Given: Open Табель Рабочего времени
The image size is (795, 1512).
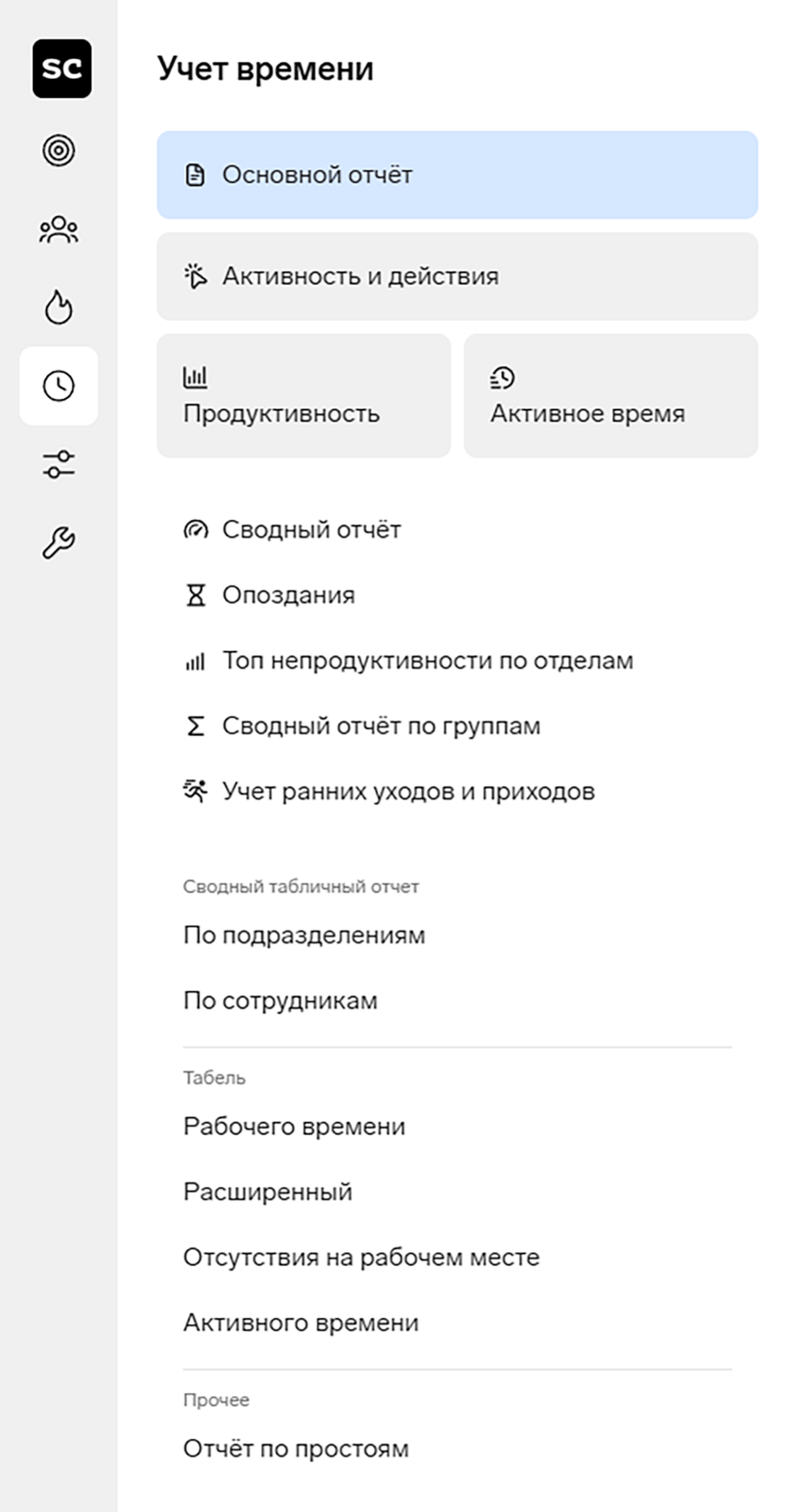Looking at the screenshot, I should 295,1126.
